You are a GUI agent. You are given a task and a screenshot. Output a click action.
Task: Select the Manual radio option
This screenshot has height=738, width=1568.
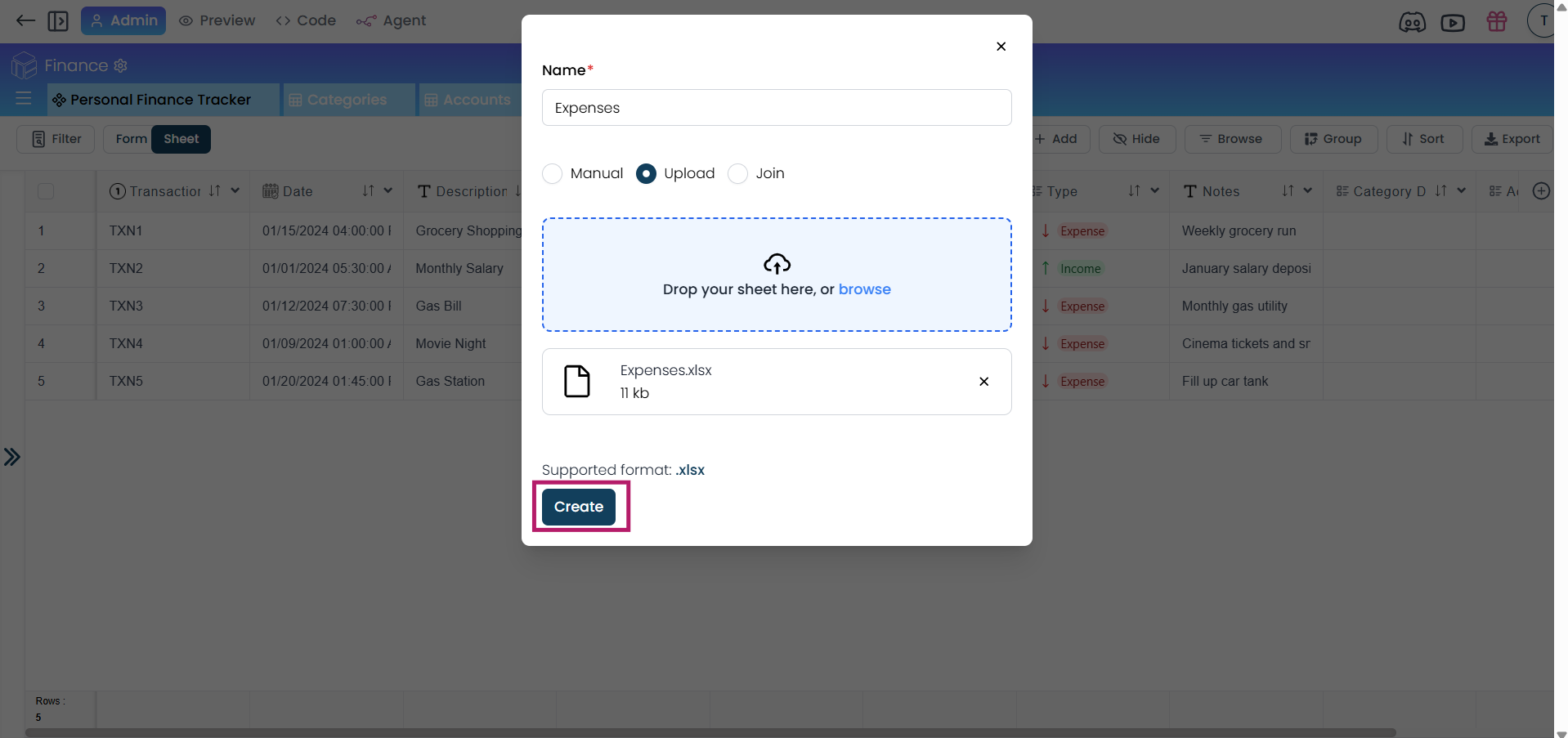tap(553, 174)
